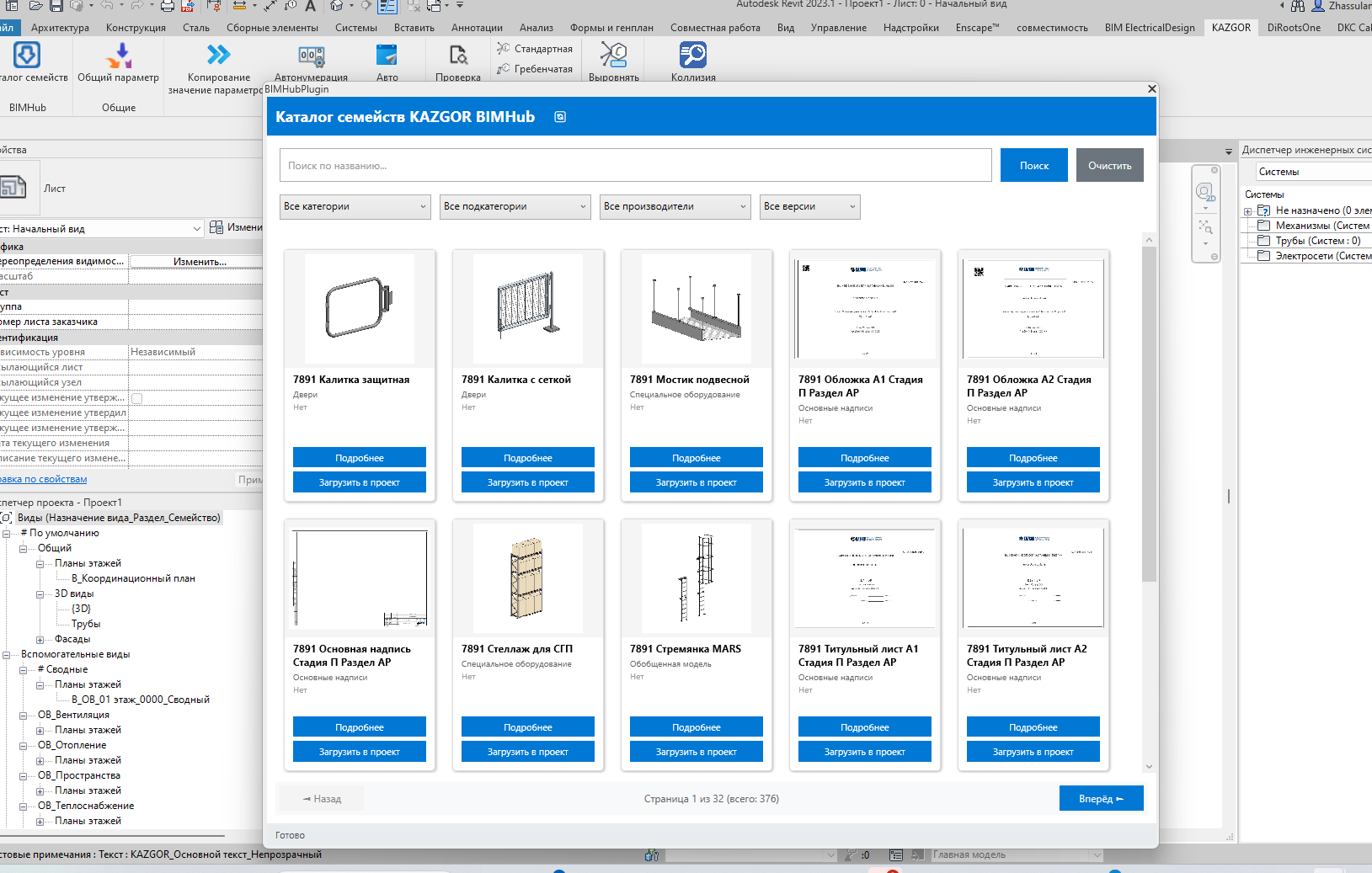The height and width of the screenshot is (873, 1372).
Task: Click the Поиск по названию search field
Action: [x=636, y=165]
